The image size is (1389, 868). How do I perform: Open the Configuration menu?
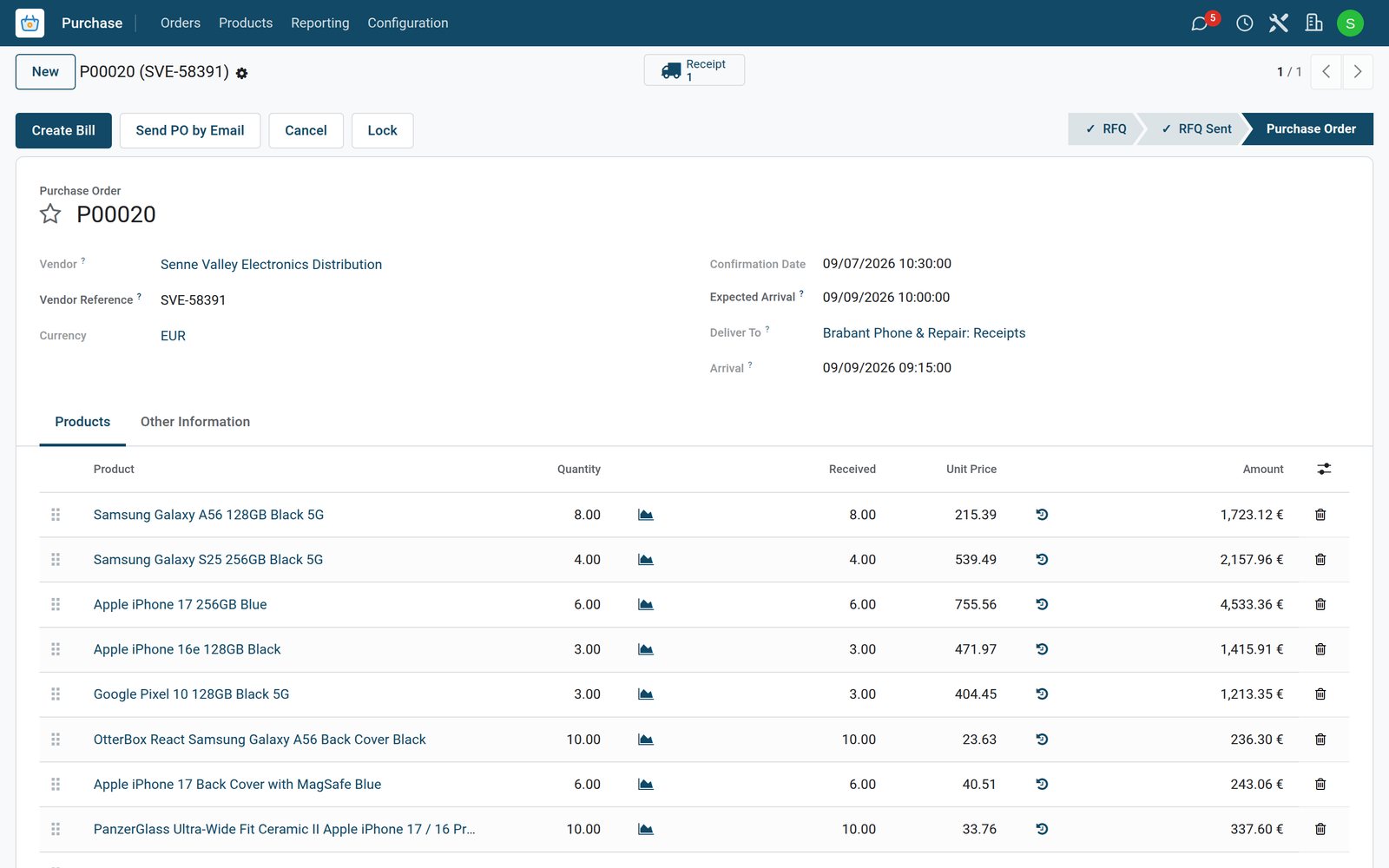[x=408, y=23]
